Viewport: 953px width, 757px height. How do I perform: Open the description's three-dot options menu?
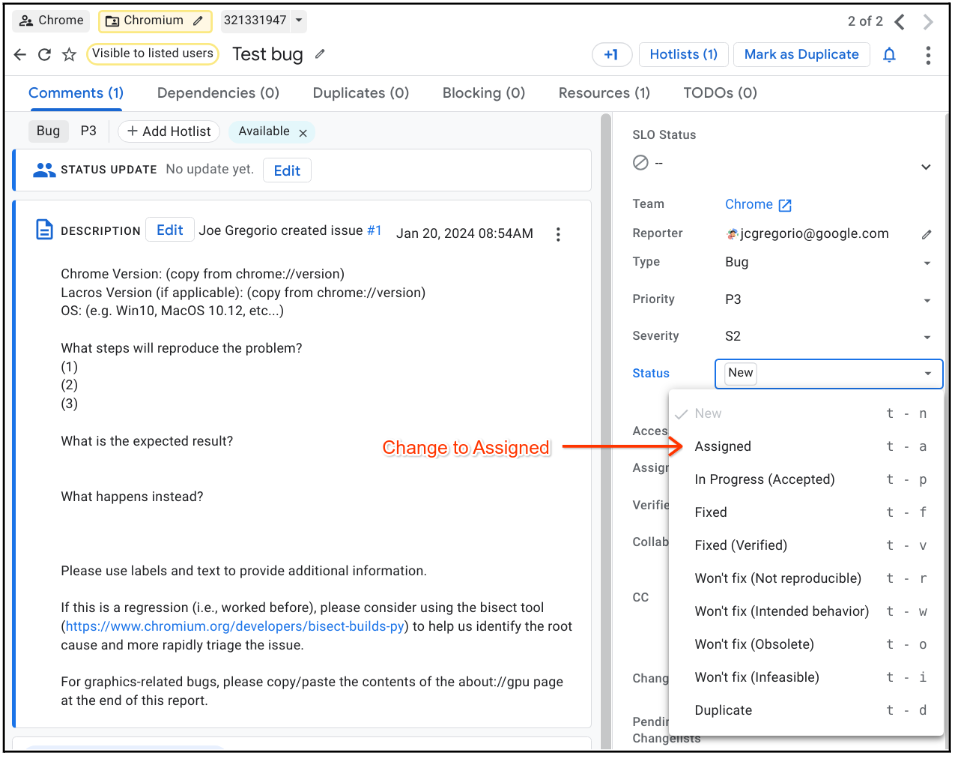pyautogui.click(x=558, y=234)
